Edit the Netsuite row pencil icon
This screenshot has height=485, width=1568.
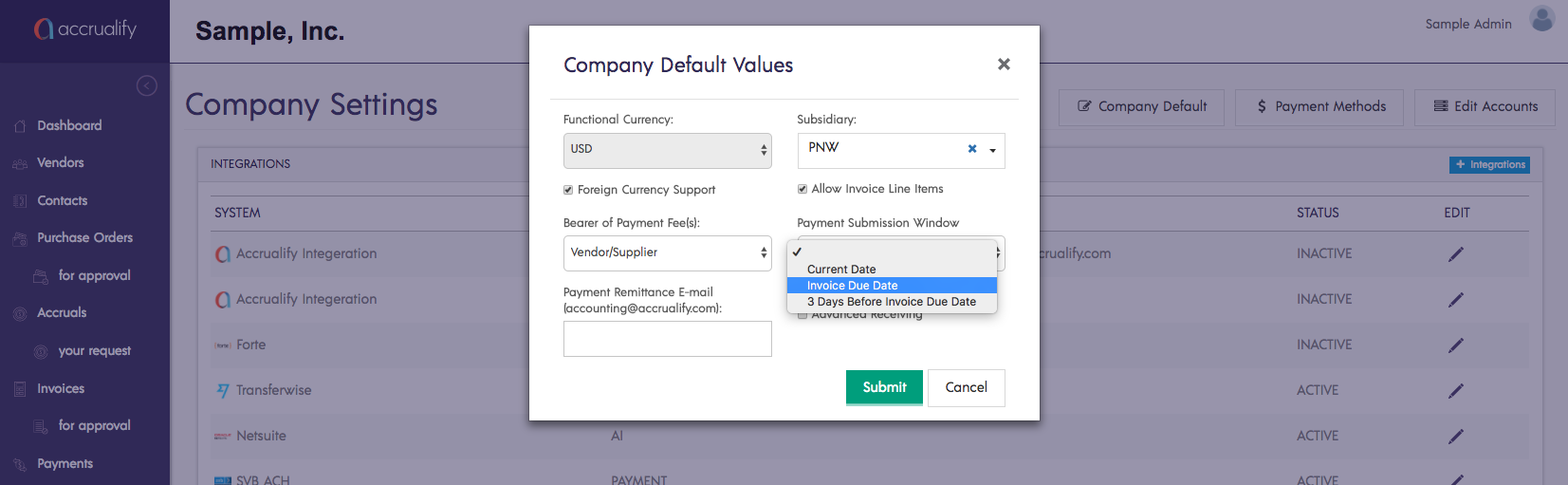pos(1456,437)
